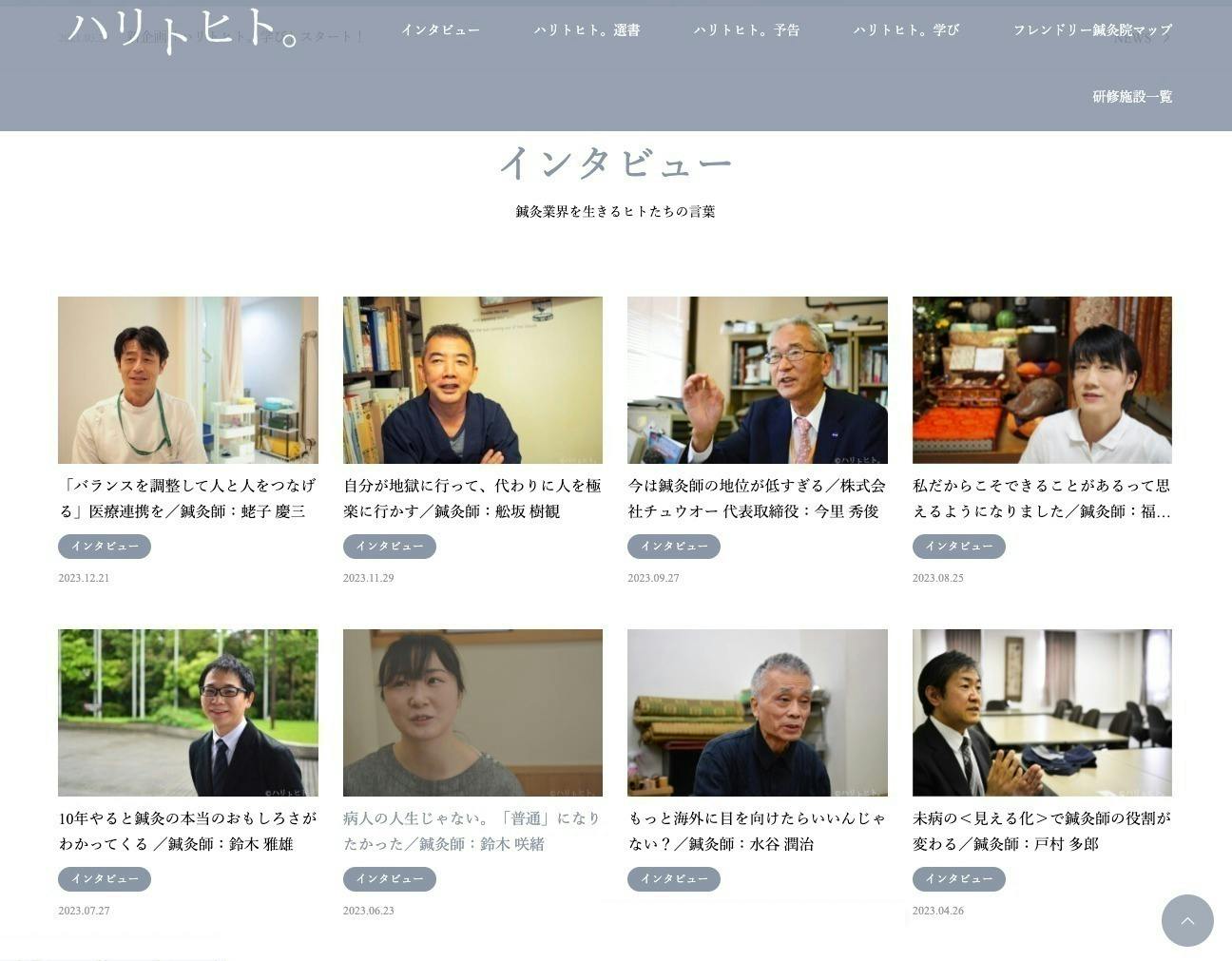This screenshot has width=1232, height=961.
Task: Open 研修施設一覧 menu link
Action: pos(1132,97)
